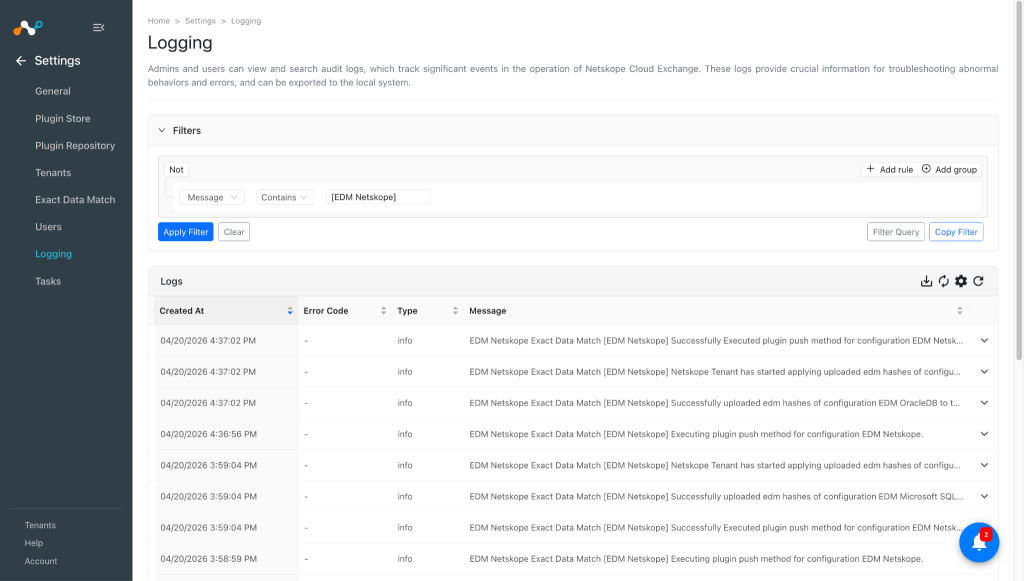Screen dimensions: 1024x581
Task: Click Add rule button
Action: [x=889, y=170]
